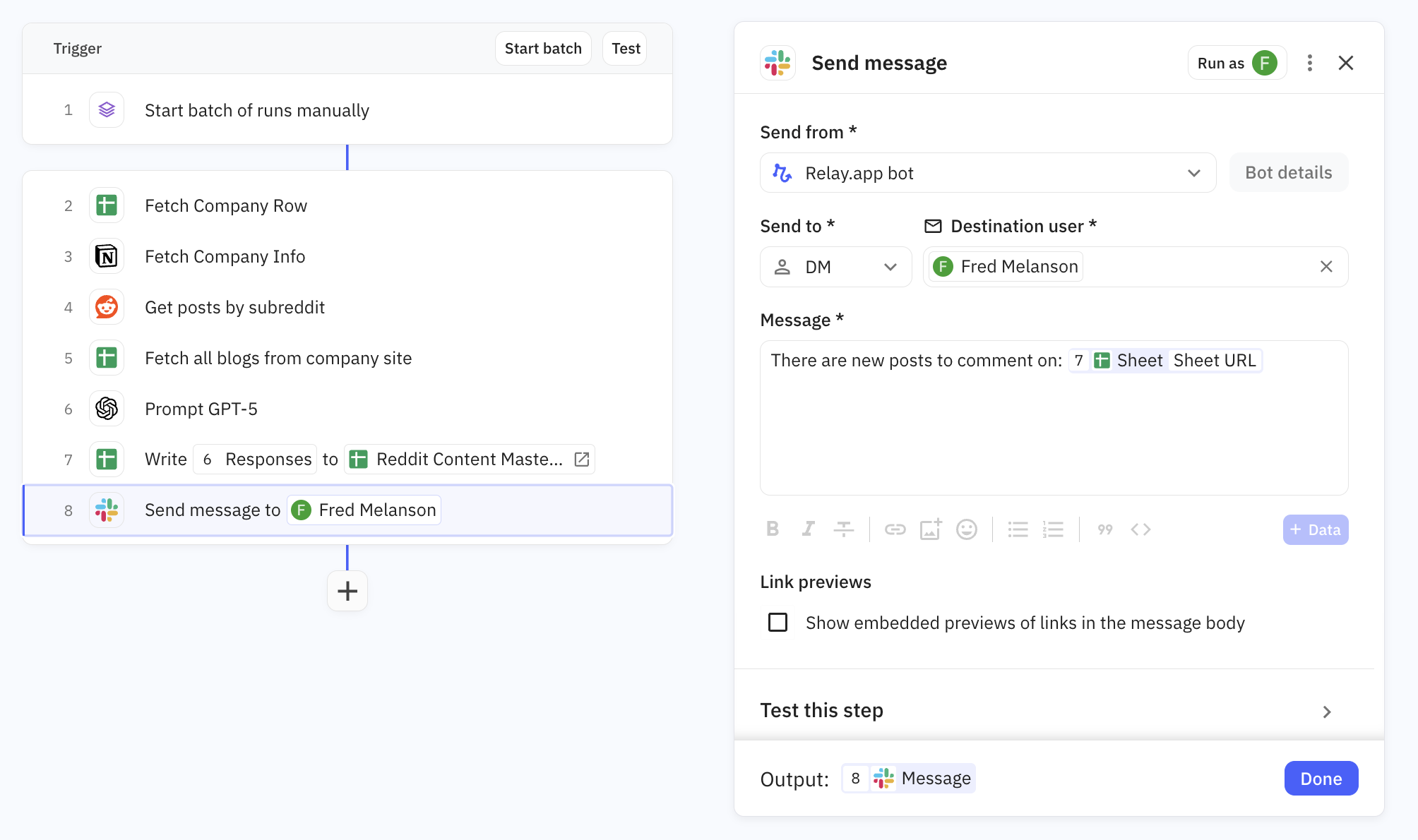Image resolution: width=1418 pixels, height=840 pixels.
Task: Enable embedded link previews checkbox
Action: tap(777, 623)
